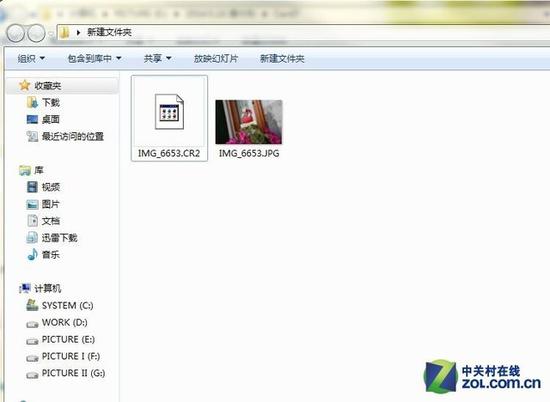Select 收藏夹 in the navigation pane
This screenshot has width=550, height=402.
click(x=48, y=86)
